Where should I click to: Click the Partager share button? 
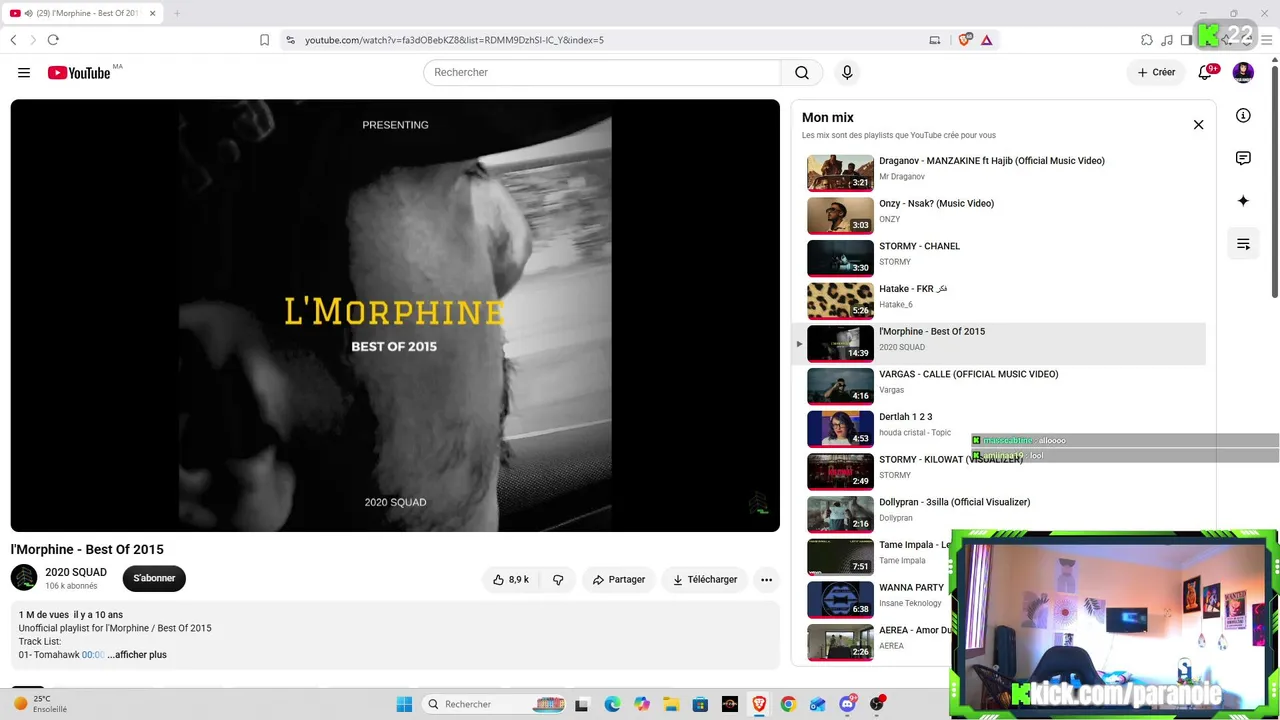[618, 579]
